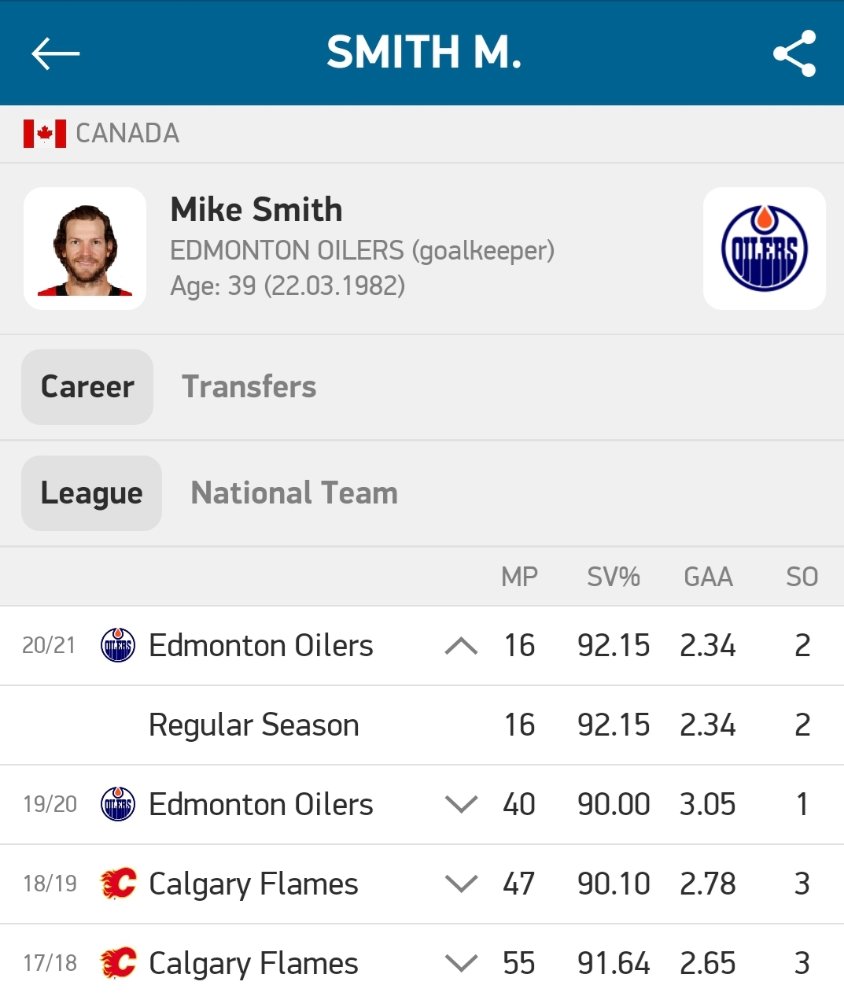Select the Career tab

(87, 387)
